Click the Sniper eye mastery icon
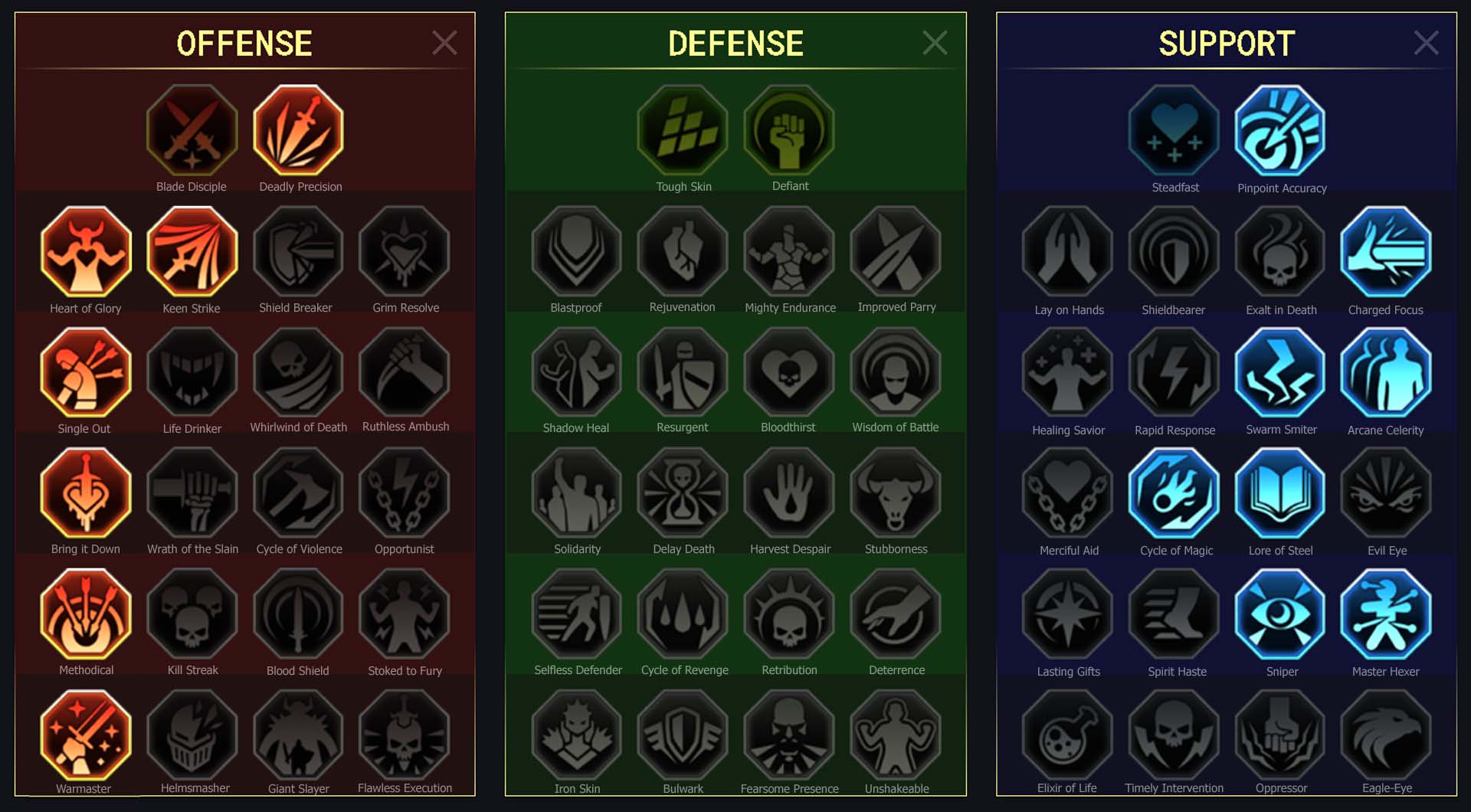The image size is (1471, 812). click(x=1280, y=614)
